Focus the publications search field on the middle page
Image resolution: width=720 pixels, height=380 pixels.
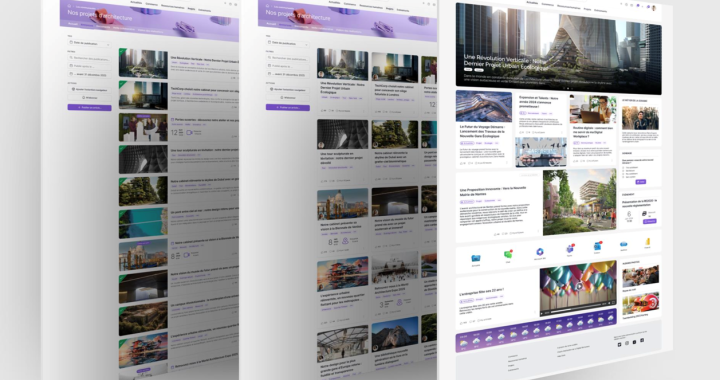coord(288,58)
